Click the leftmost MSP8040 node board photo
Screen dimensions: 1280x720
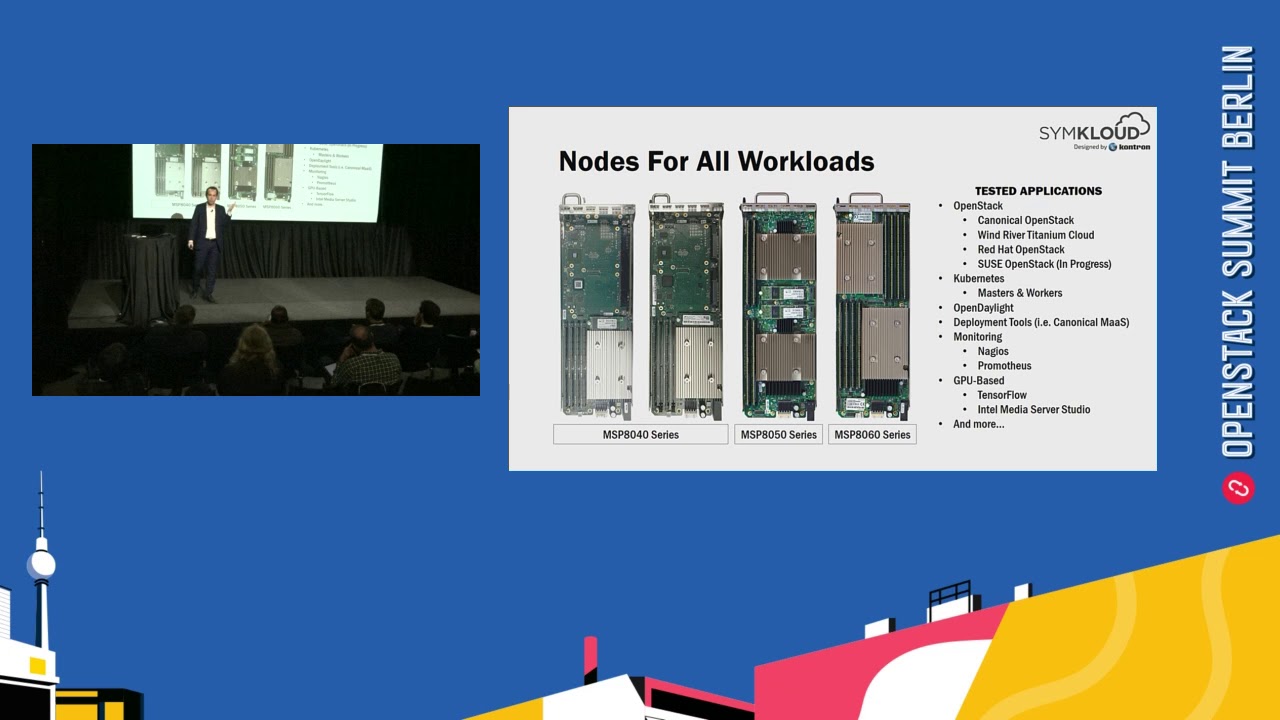click(x=597, y=305)
